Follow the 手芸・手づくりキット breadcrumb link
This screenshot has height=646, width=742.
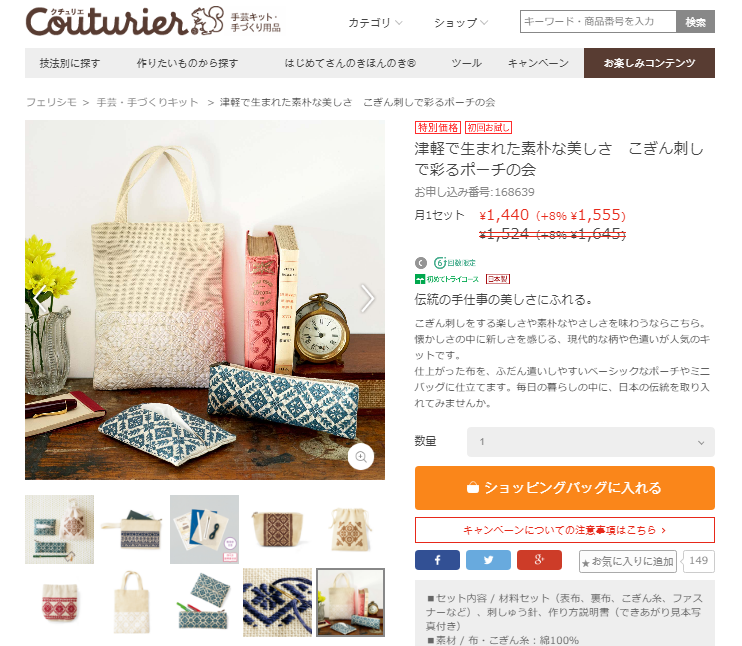148,102
